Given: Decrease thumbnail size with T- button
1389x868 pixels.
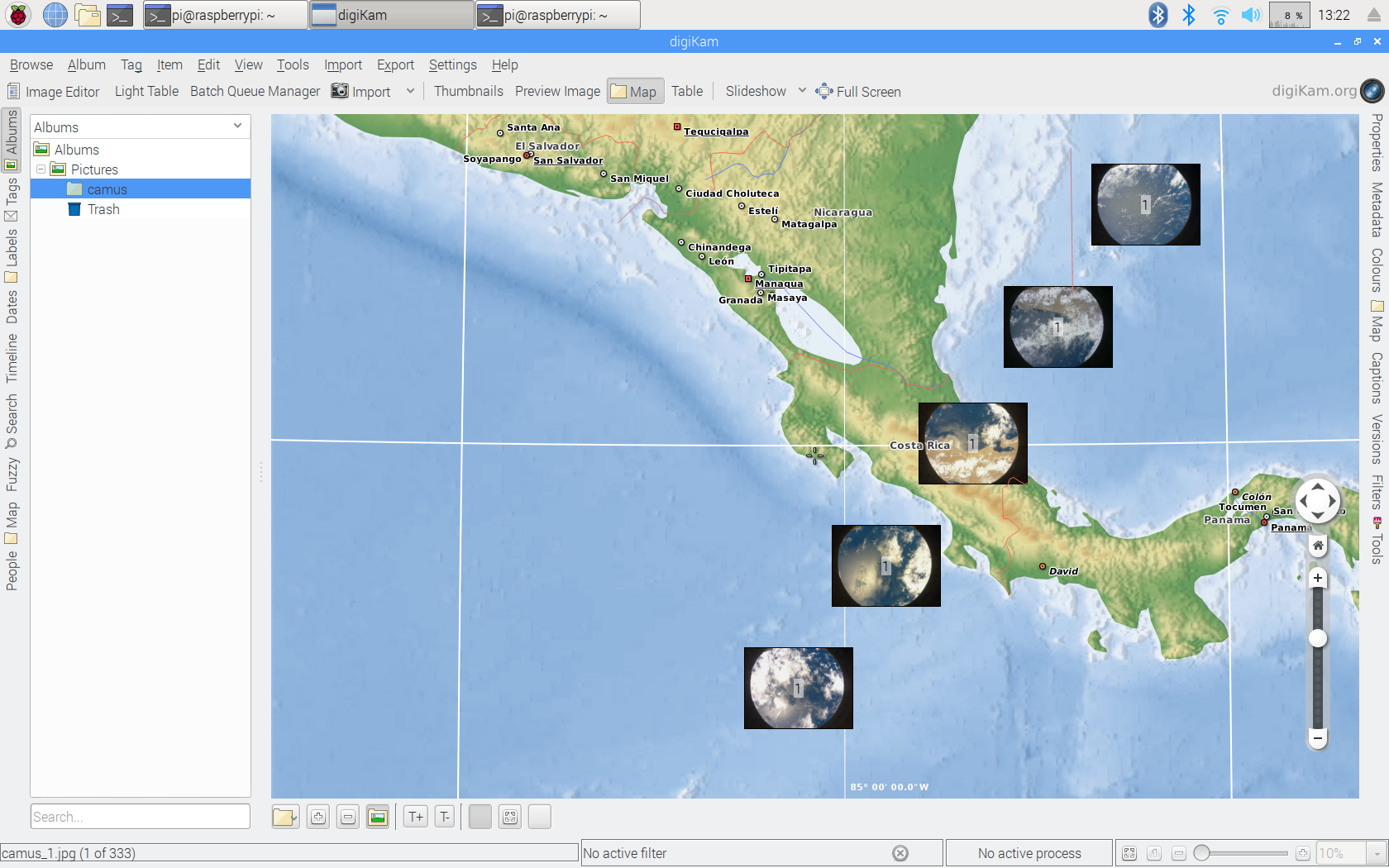Looking at the screenshot, I should [x=445, y=817].
